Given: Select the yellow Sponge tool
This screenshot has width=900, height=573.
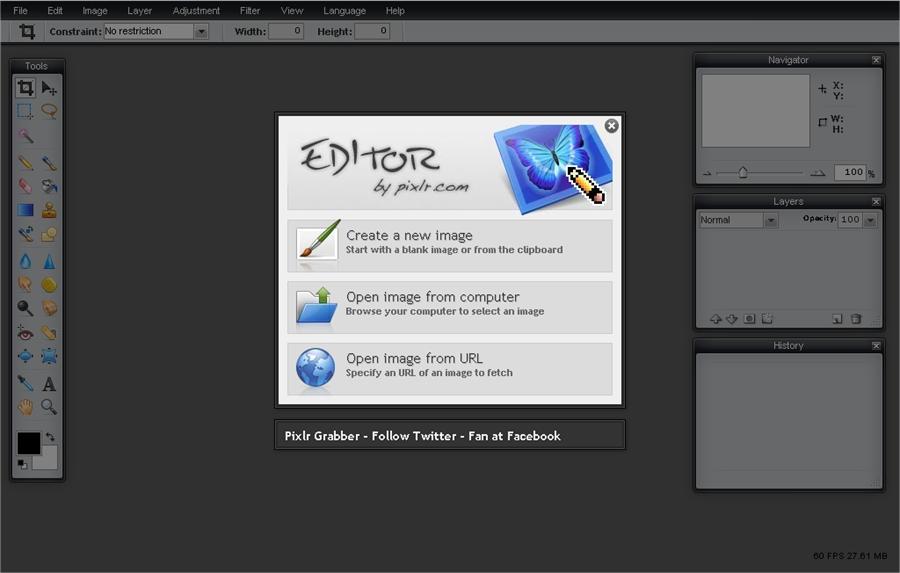Looking at the screenshot, I should tap(49, 284).
